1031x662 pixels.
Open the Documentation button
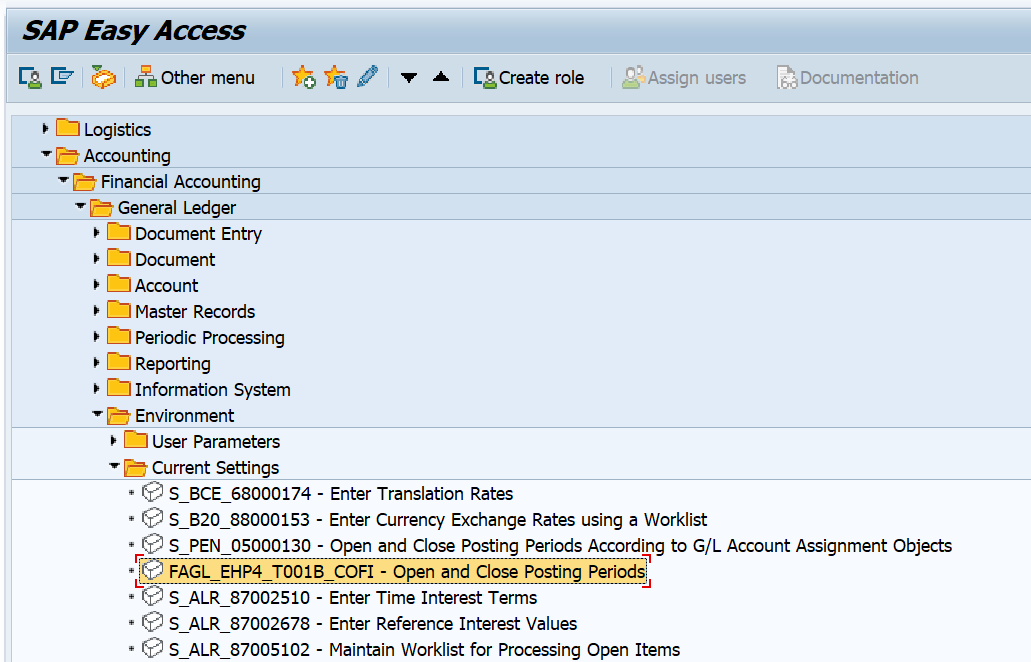[848, 78]
